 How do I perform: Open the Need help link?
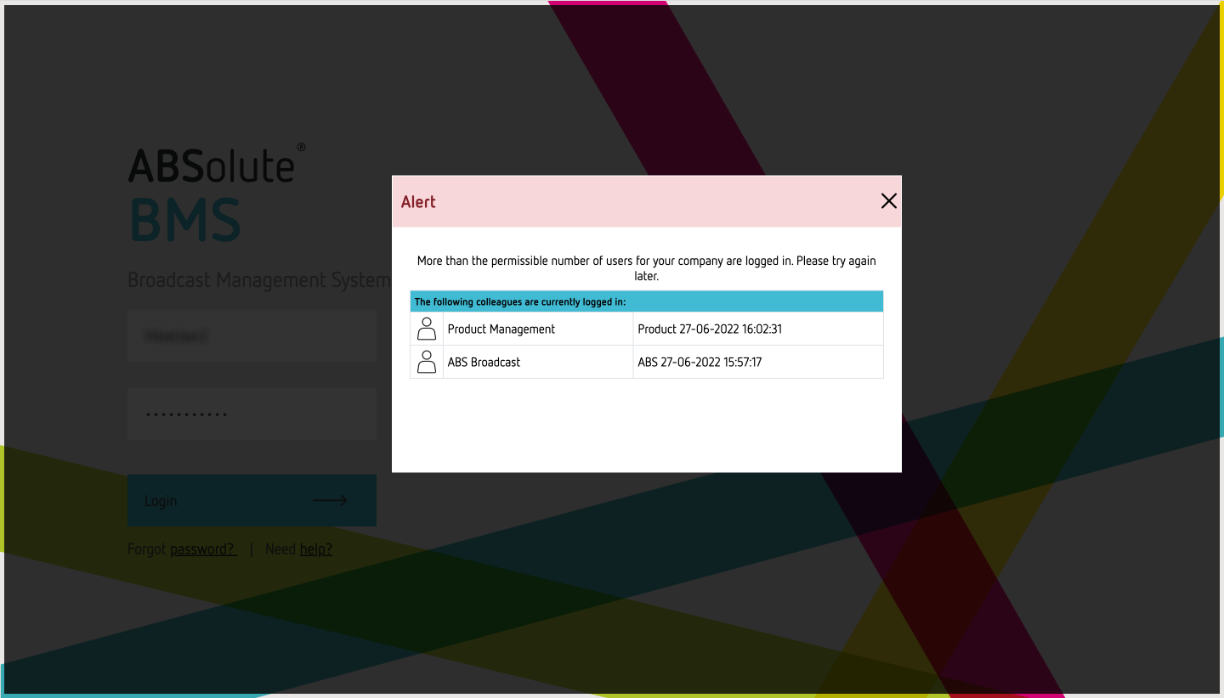[x=316, y=549]
